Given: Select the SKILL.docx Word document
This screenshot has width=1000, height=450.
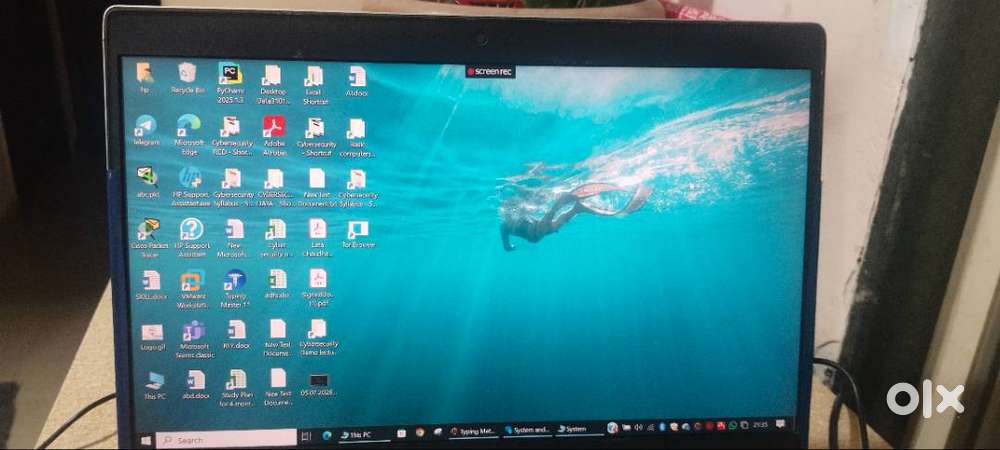Looking at the screenshot, I should (151, 285).
